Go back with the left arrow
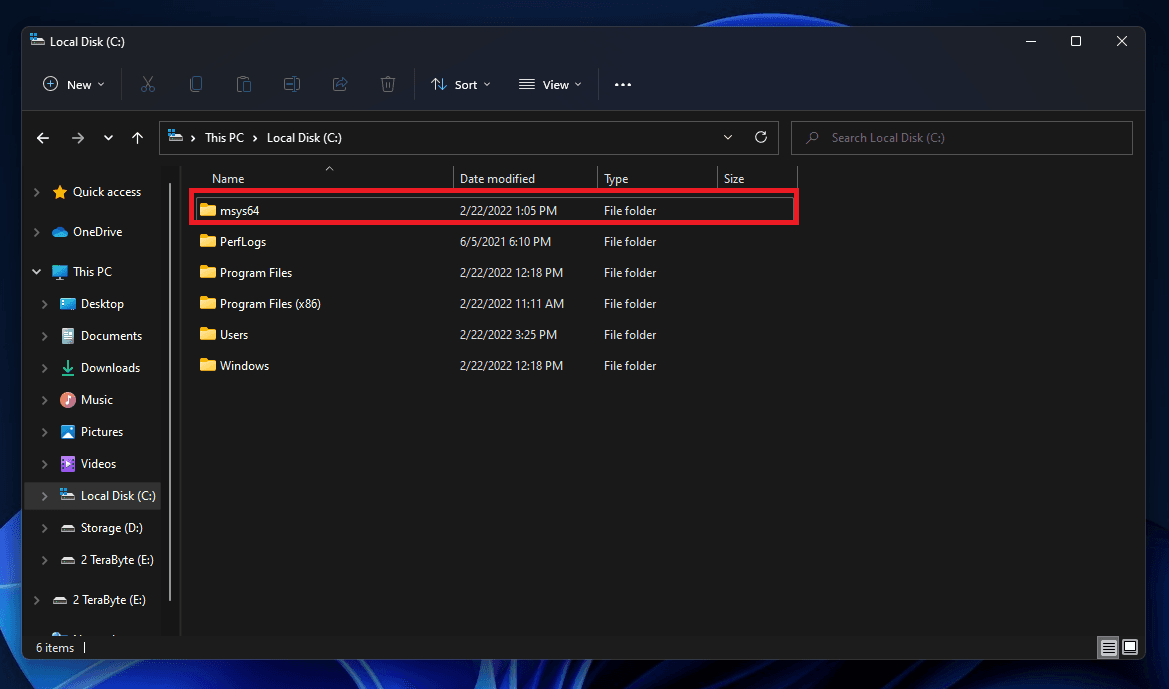Viewport: 1169px width, 689px height. pyautogui.click(x=43, y=138)
